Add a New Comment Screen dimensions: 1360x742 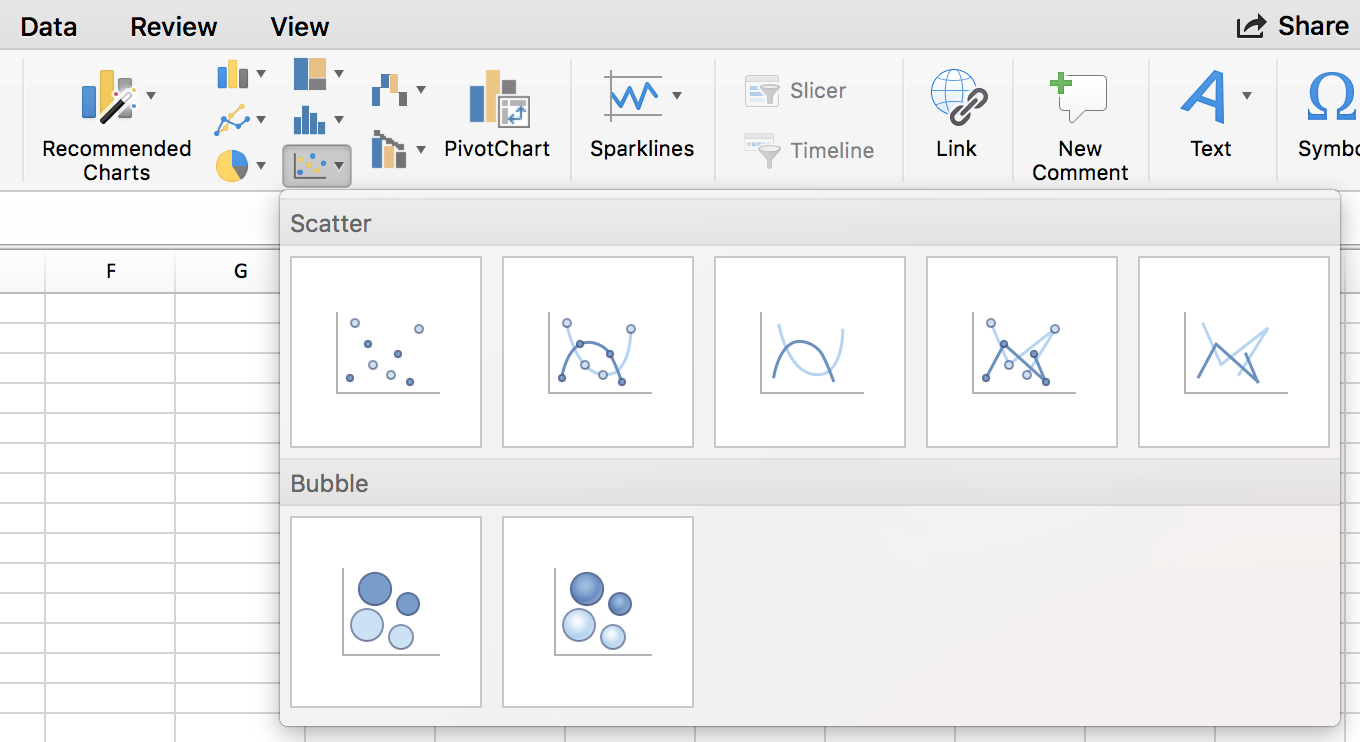pos(1079,100)
